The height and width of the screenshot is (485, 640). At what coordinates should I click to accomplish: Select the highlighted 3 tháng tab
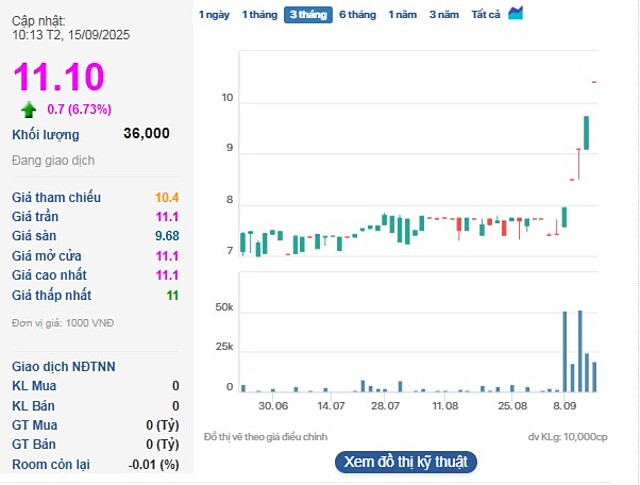click(308, 15)
